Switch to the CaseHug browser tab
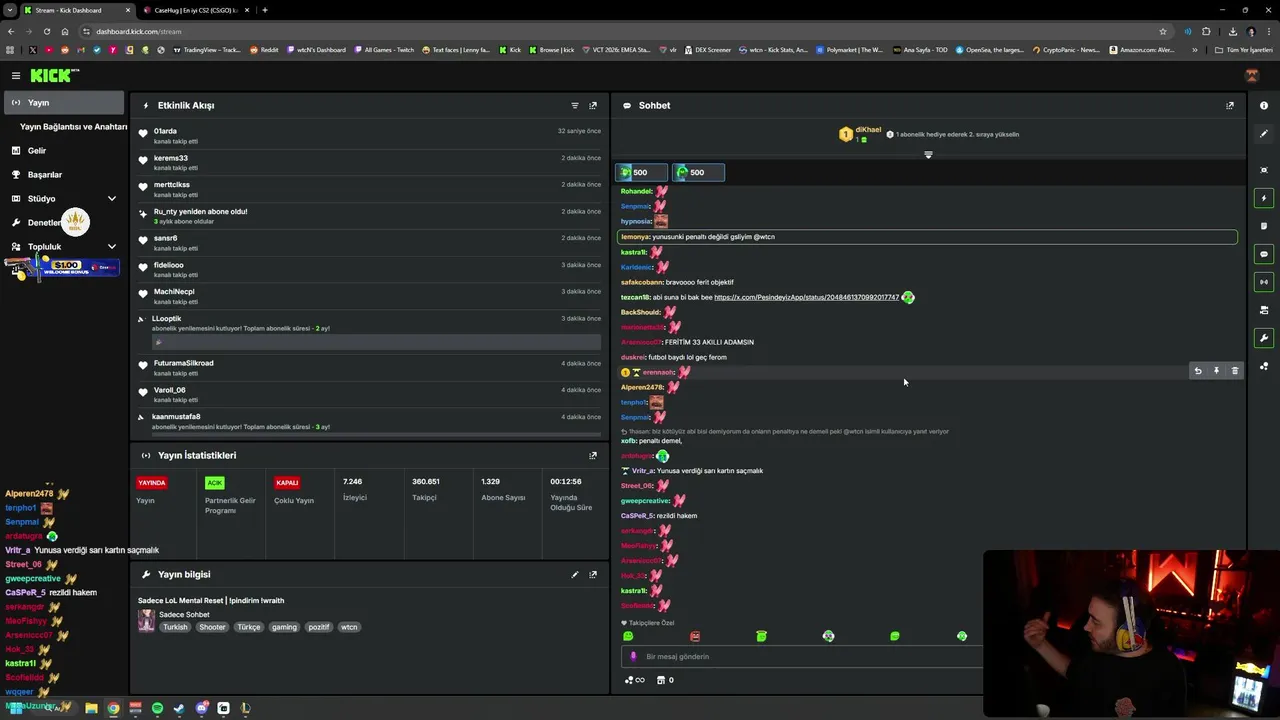This screenshot has height=720, width=1280. [195, 10]
